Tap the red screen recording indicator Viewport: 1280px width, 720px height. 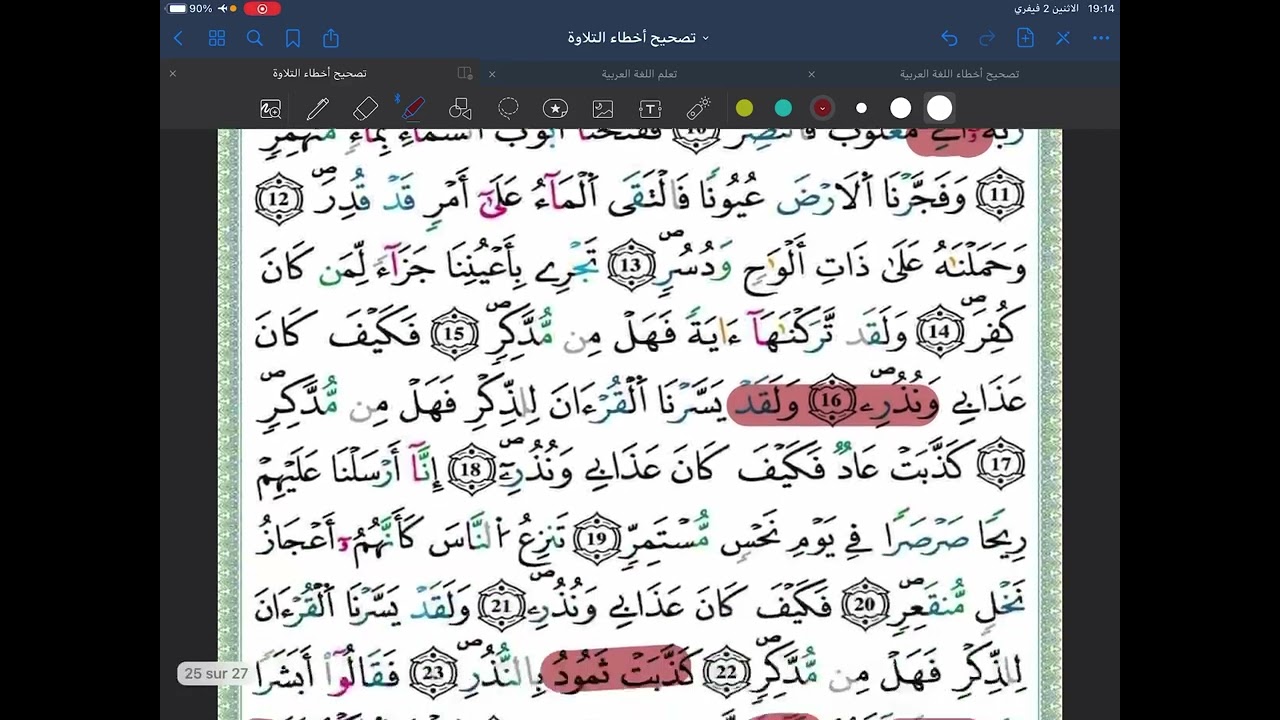click(262, 8)
